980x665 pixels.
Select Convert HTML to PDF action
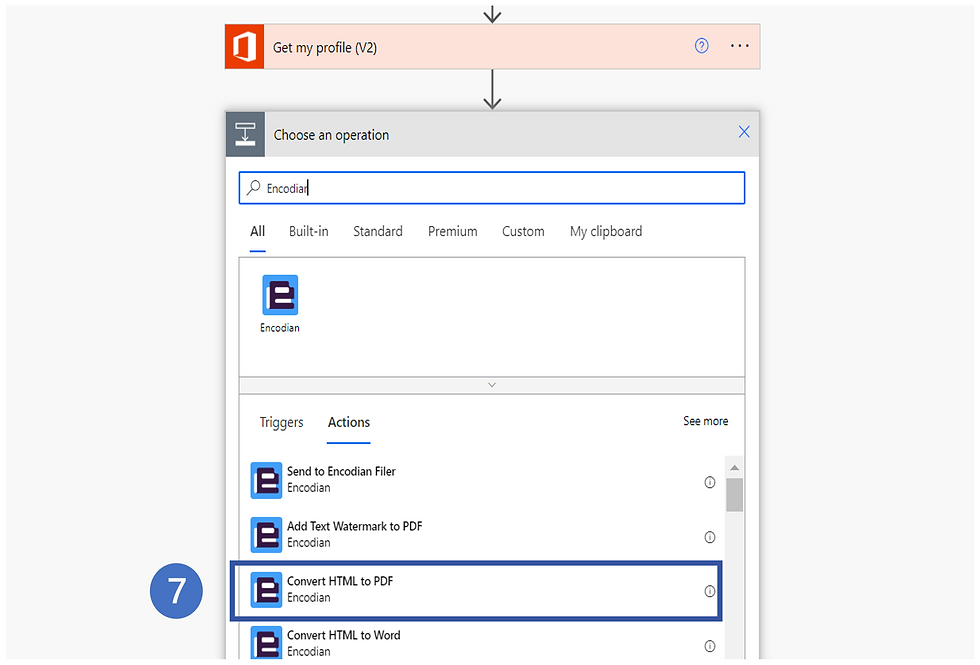coord(476,590)
